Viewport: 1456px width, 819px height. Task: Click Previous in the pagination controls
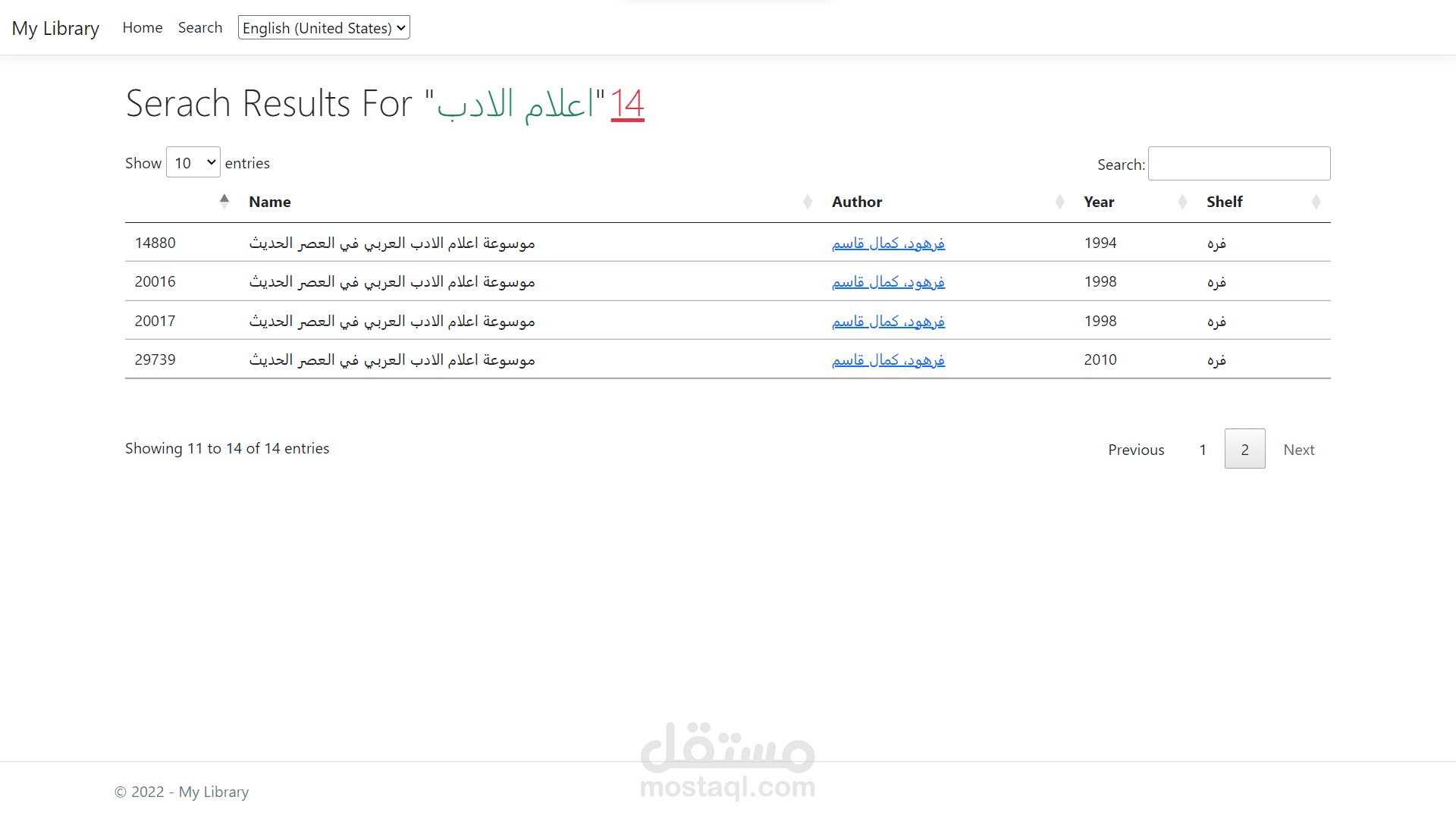tap(1136, 449)
